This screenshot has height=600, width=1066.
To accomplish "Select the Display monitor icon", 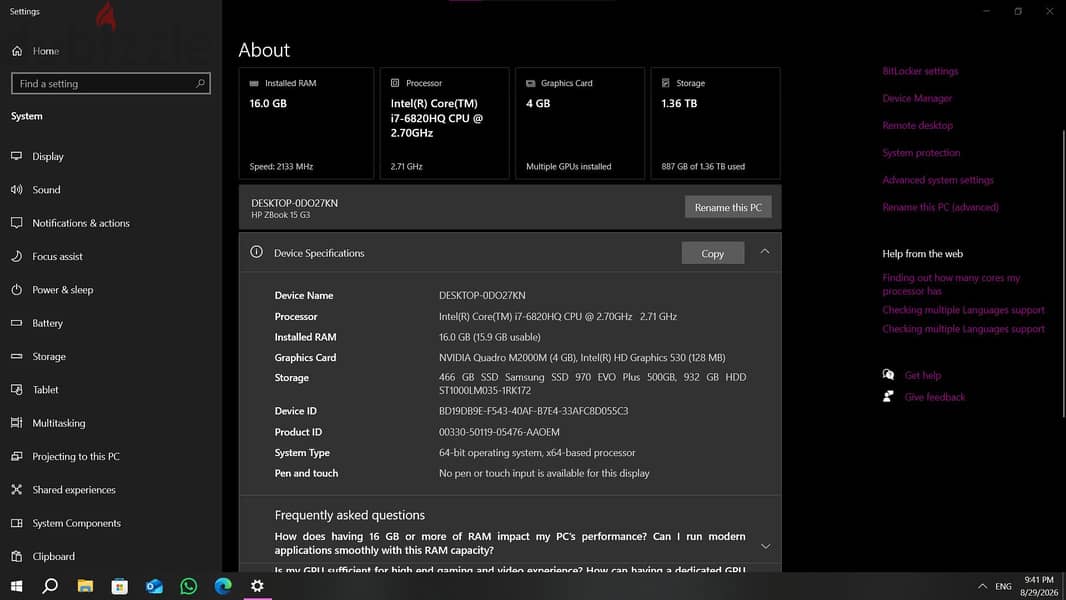I will point(17,156).
